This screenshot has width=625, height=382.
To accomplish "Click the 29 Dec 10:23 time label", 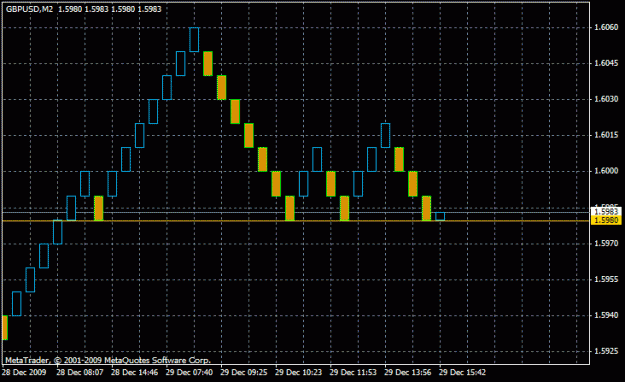I will (298, 372).
